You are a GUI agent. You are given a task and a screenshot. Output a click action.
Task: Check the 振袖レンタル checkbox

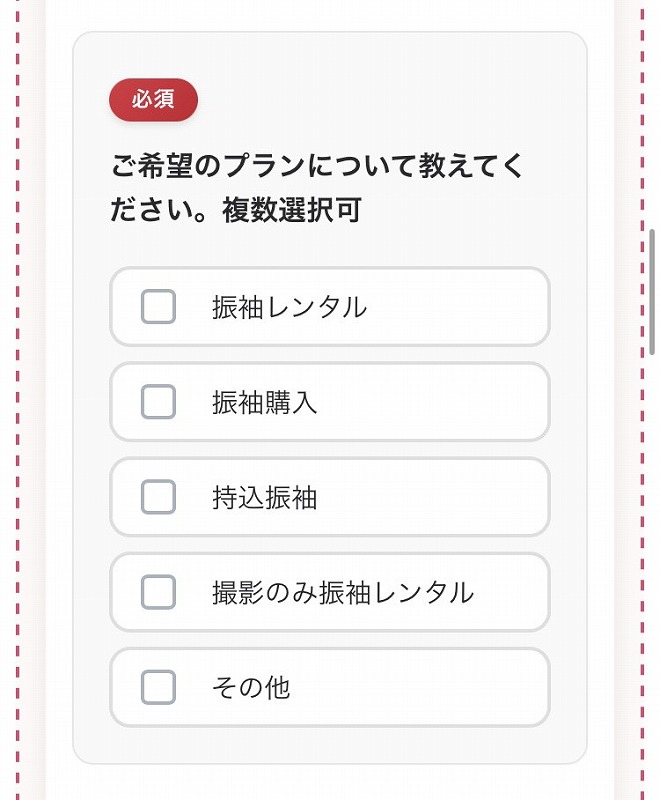[158, 307]
